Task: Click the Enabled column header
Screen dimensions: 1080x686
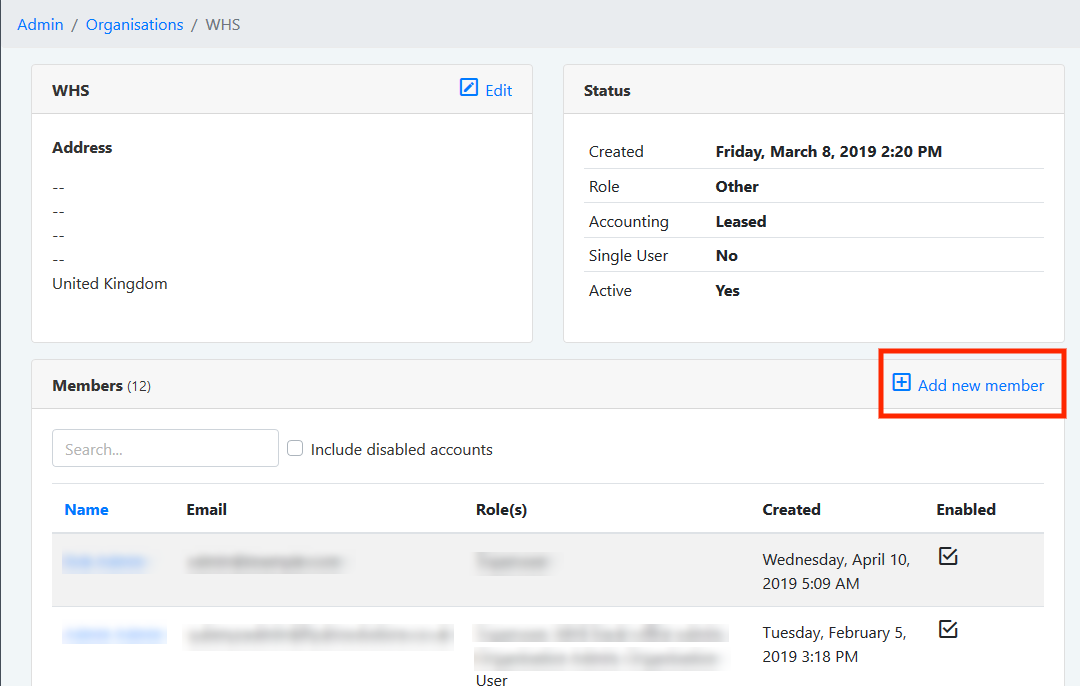Action: point(965,509)
